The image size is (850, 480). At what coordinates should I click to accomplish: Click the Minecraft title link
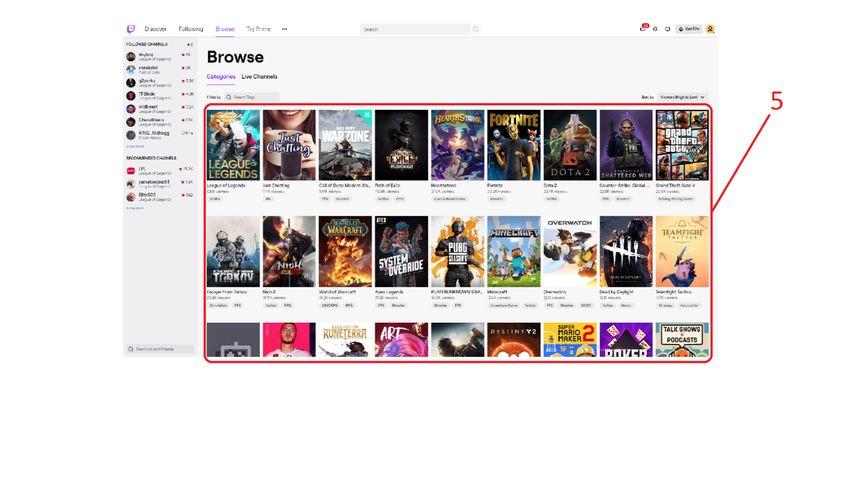pos(497,292)
